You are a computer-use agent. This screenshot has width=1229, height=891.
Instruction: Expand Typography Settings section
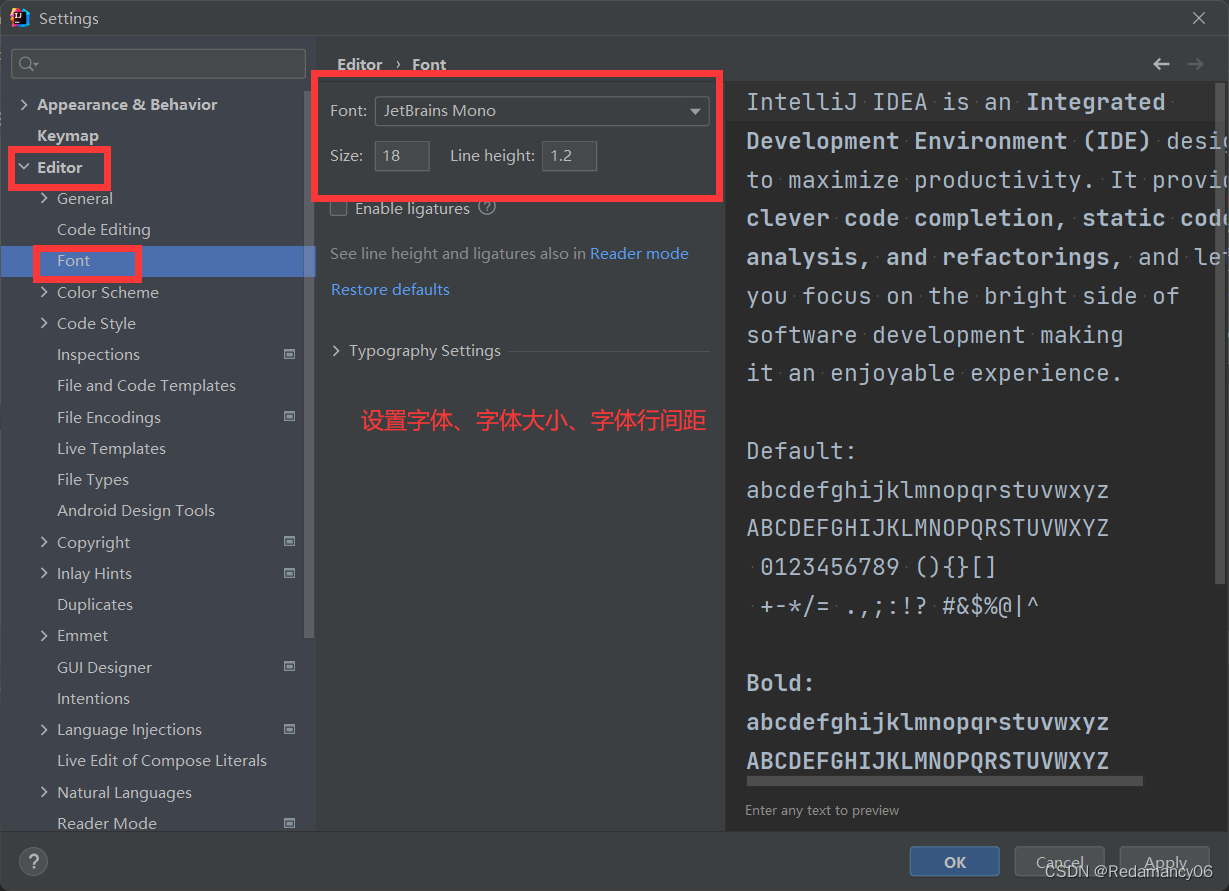click(x=336, y=351)
